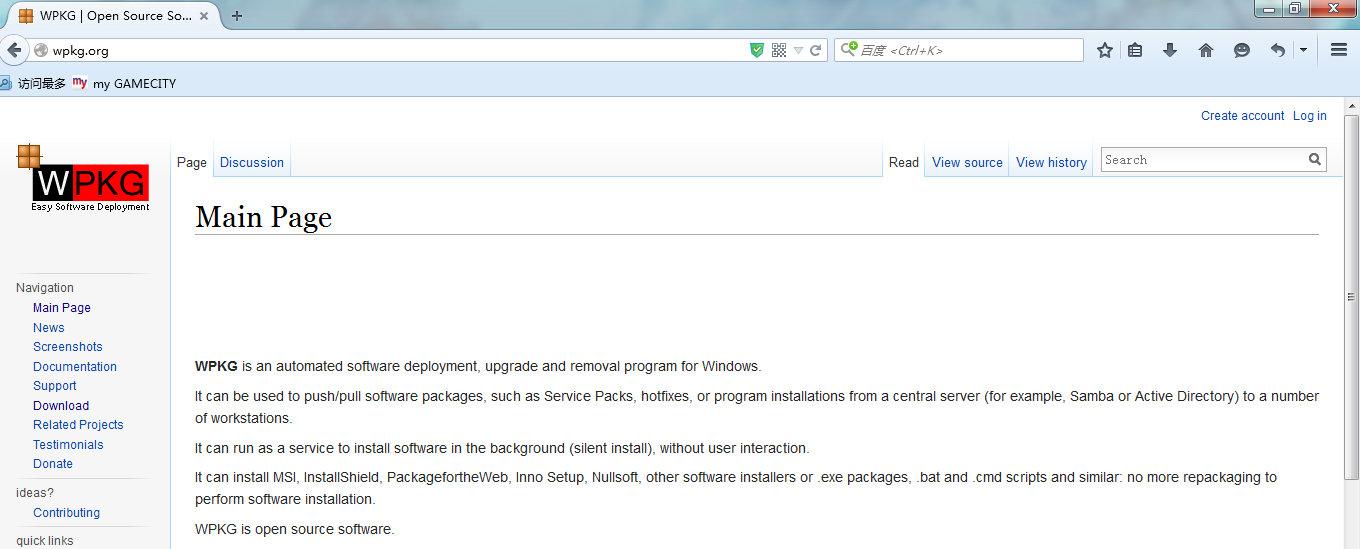
Task: Click the Navigation sidebar heading
Action: (x=45, y=288)
